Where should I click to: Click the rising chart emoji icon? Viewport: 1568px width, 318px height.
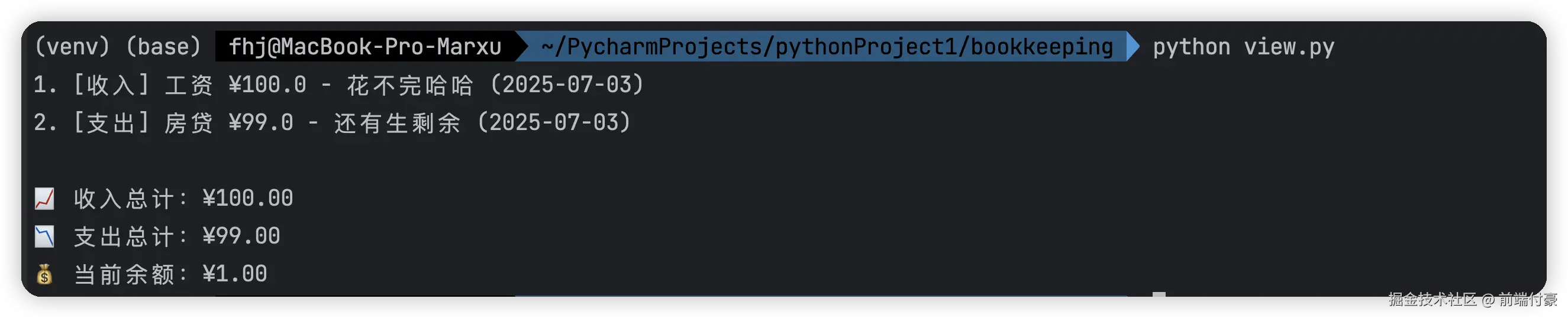pyautogui.click(x=44, y=199)
